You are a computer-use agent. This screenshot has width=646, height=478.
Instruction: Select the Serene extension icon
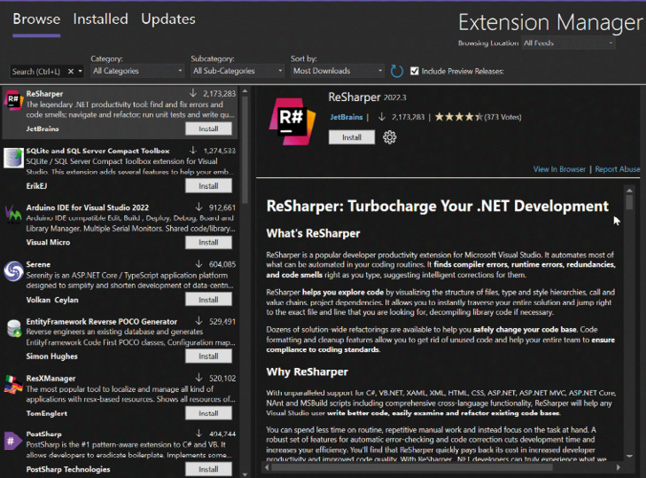[14, 271]
